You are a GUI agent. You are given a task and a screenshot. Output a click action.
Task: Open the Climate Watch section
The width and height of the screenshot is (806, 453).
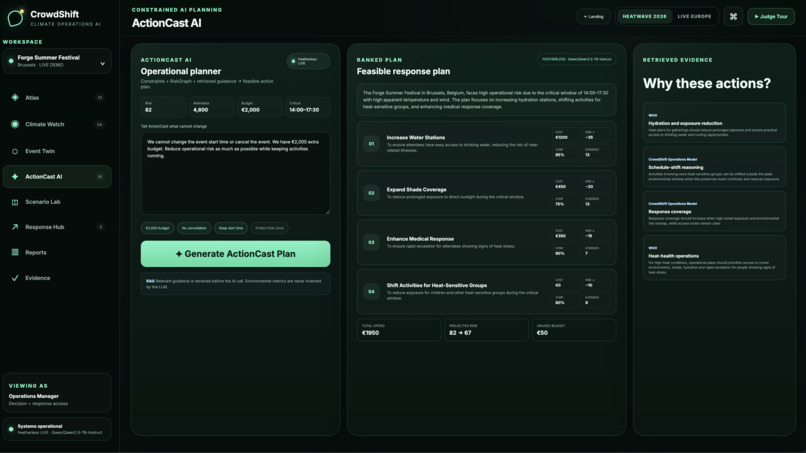click(x=57, y=124)
